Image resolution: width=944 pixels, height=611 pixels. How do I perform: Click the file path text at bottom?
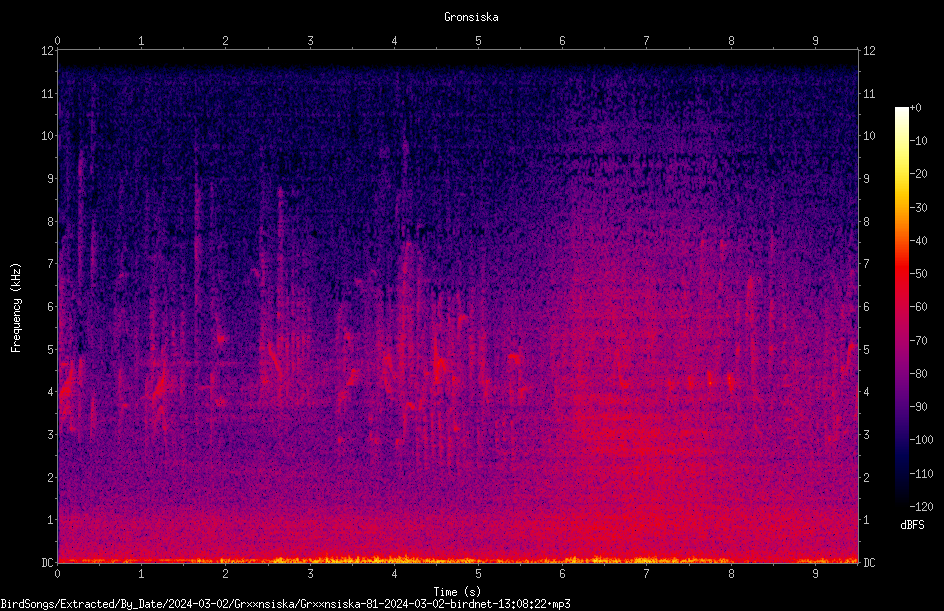[285, 603]
